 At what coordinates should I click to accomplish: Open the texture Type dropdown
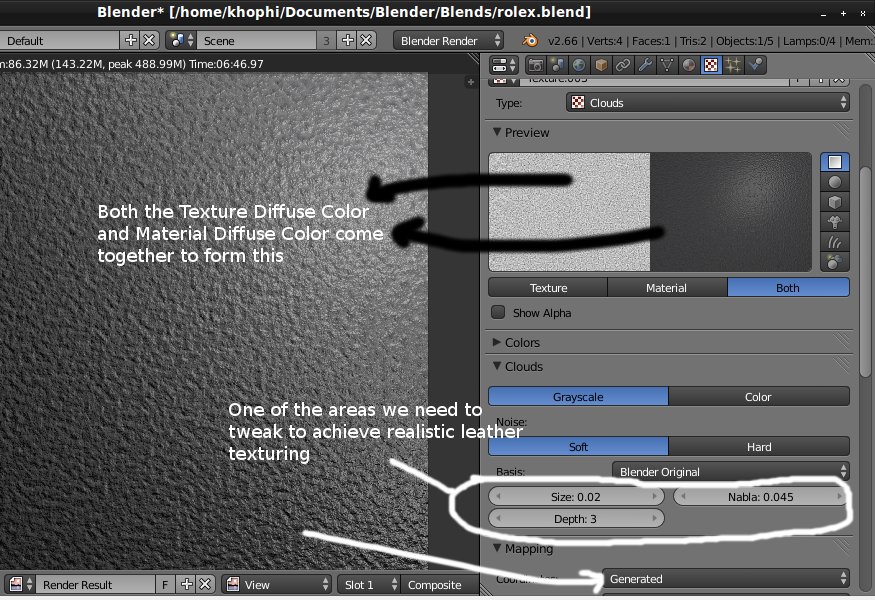tap(707, 103)
